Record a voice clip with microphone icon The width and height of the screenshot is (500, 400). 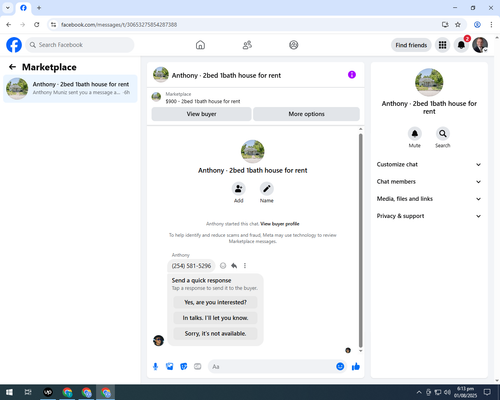click(155, 367)
